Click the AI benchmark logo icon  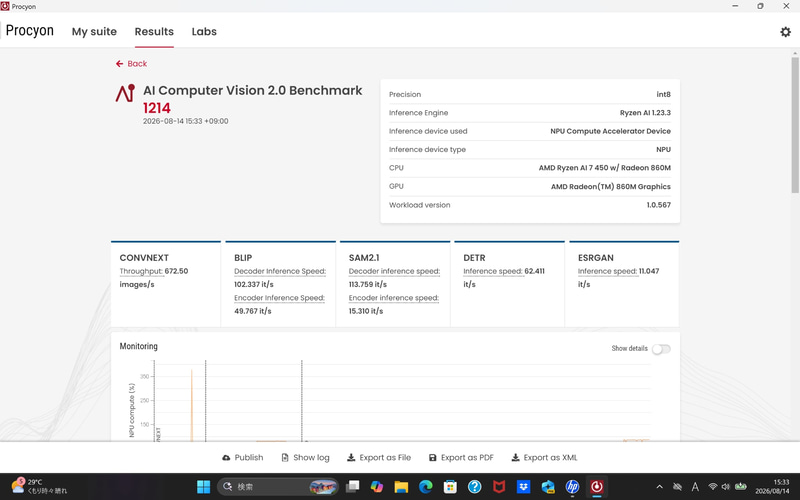click(x=125, y=93)
